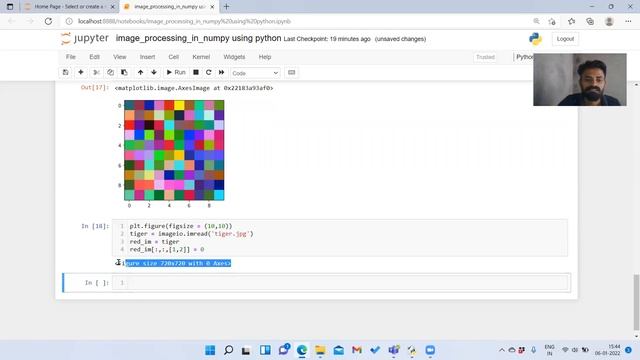
Task: Restart kernel and run all fast-forward icon
Action: (x=222, y=72)
